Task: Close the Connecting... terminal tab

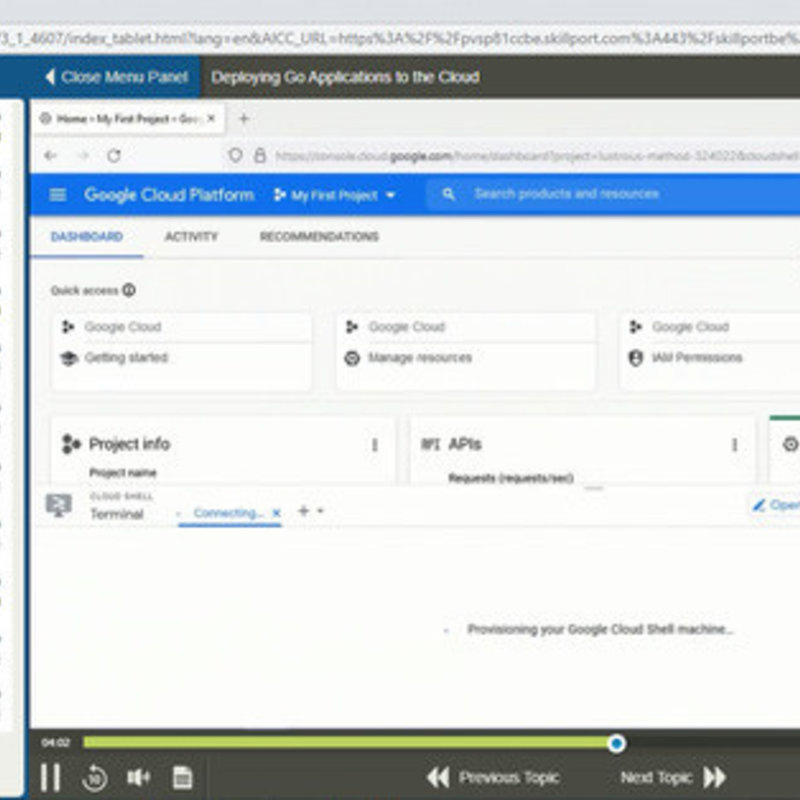Action: [x=276, y=513]
